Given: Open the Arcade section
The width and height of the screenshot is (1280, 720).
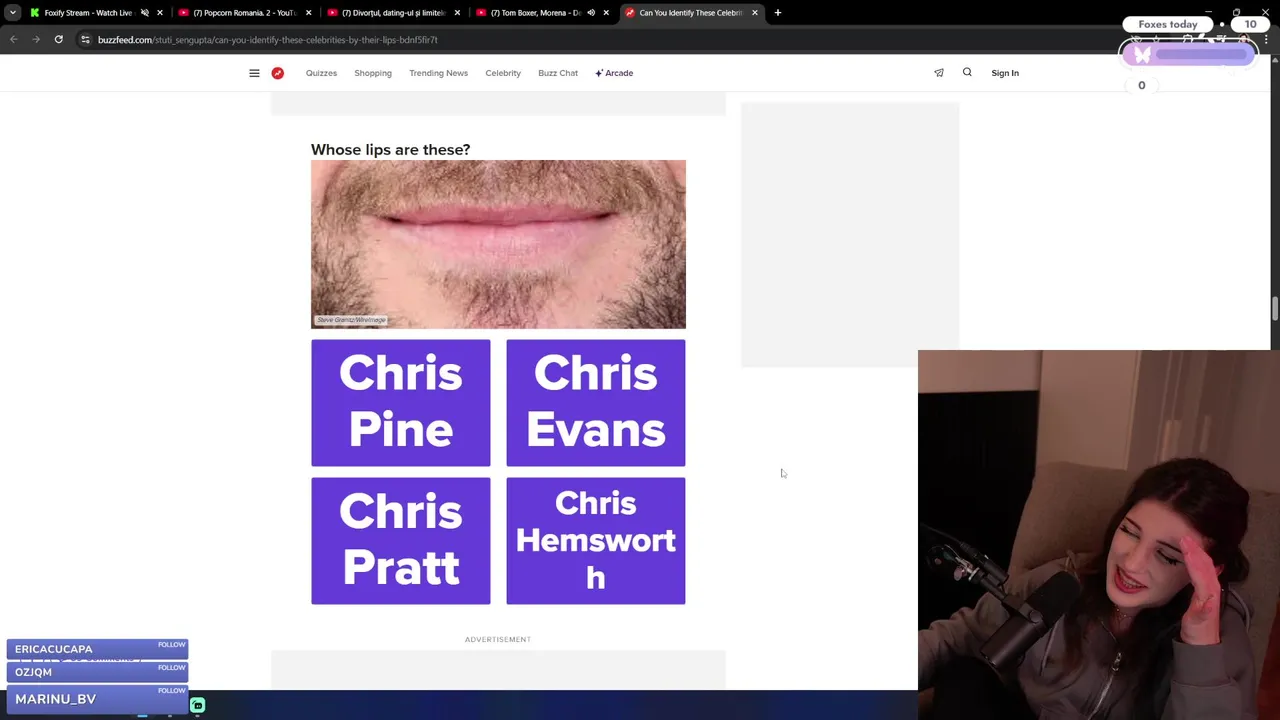Looking at the screenshot, I should (x=614, y=73).
